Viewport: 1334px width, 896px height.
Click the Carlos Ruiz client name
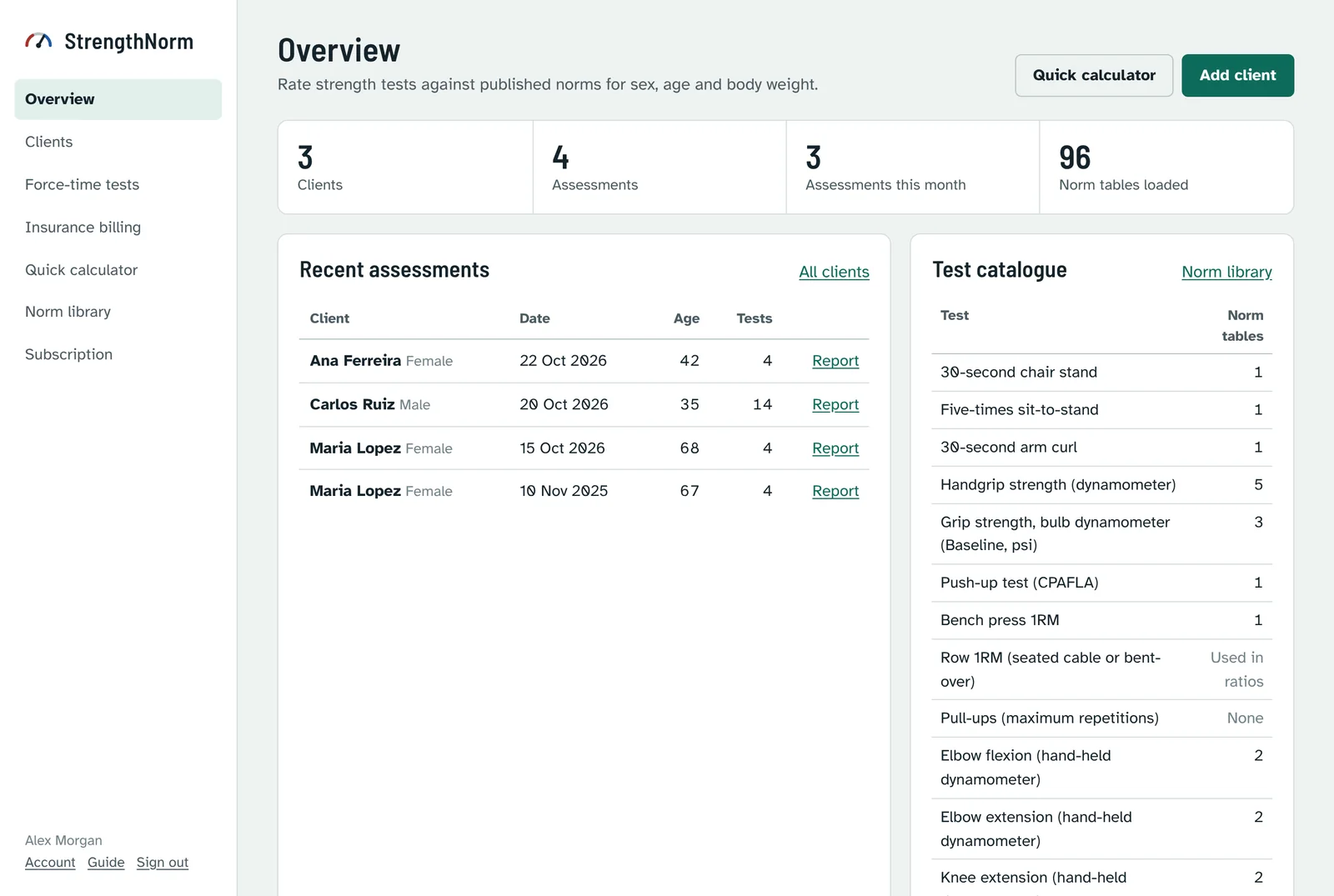click(352, 404)
